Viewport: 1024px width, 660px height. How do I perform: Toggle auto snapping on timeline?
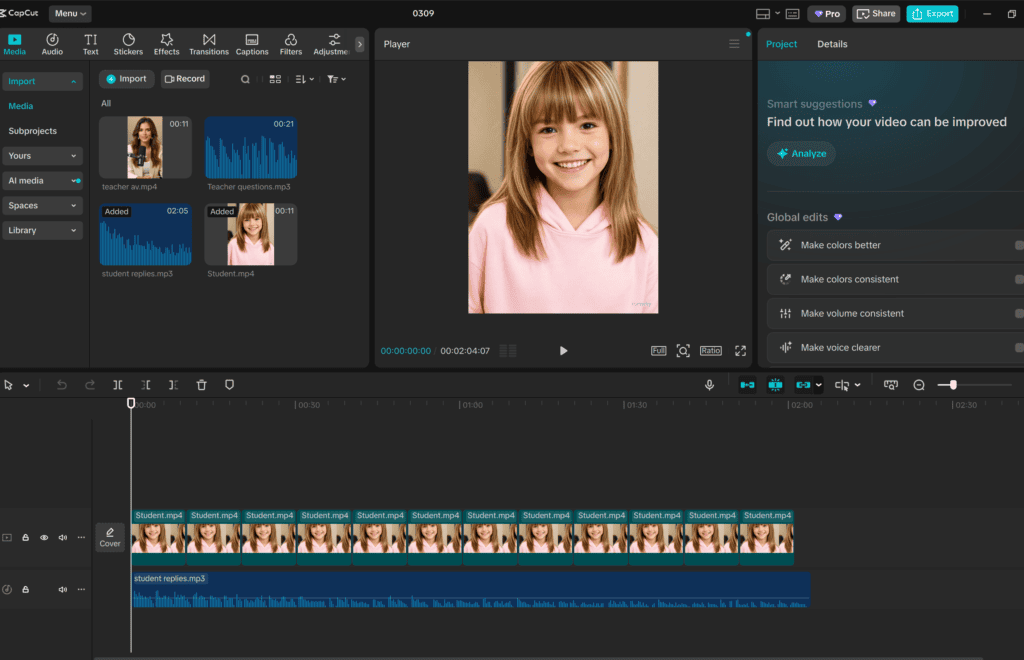(775, 385)
